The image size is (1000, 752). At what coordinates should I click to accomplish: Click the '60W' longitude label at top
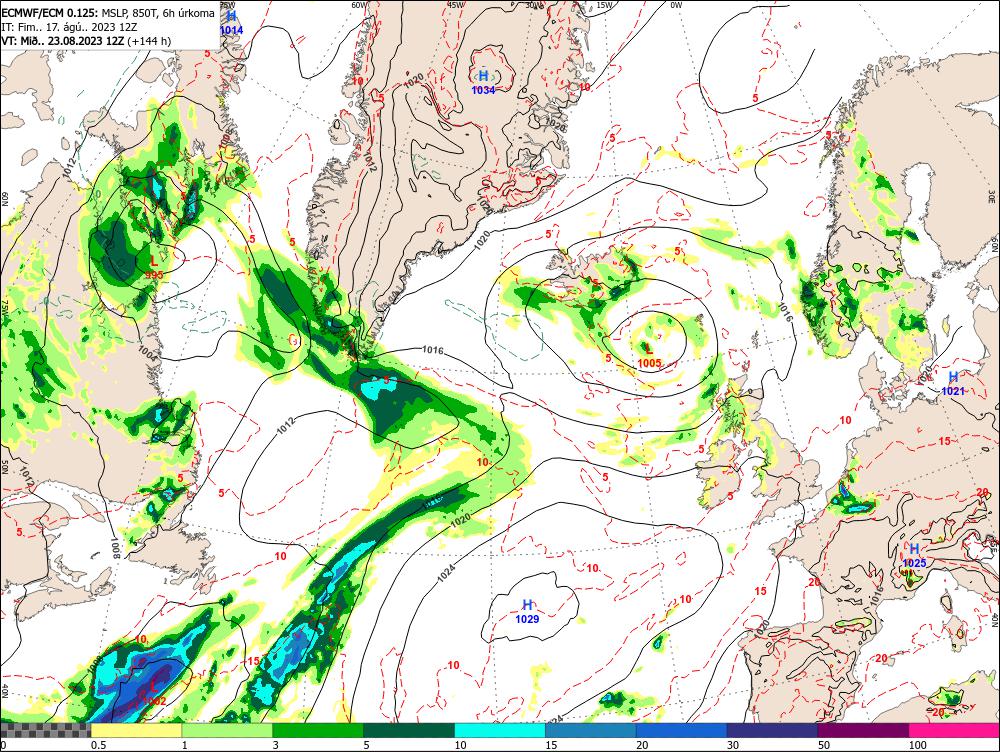360,5
